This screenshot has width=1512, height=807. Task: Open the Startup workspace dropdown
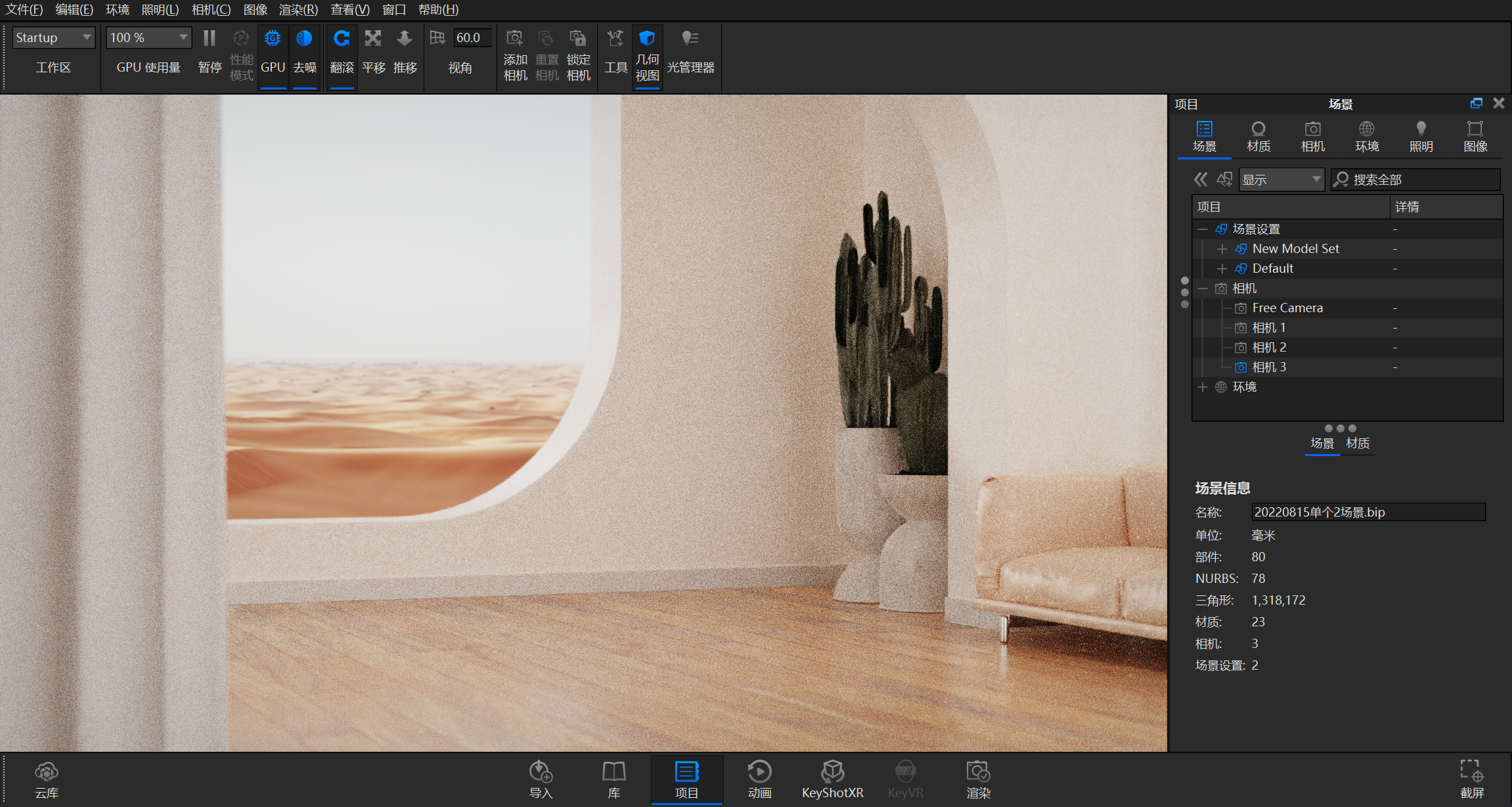54,37
